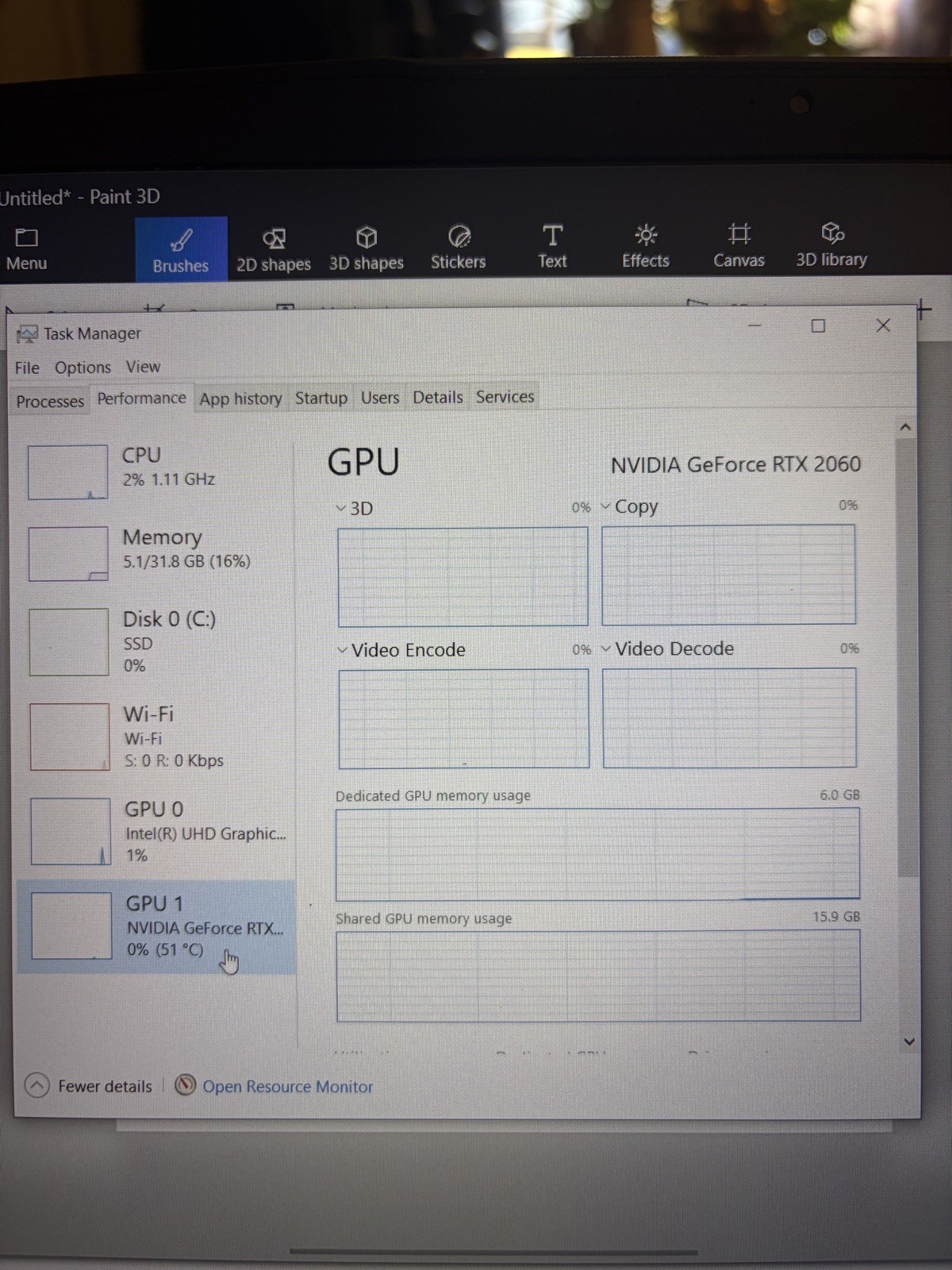Image resolution: width=952 pixels, height=1270 pixels.
Task: Open the 3D library in Paint 3D
Action: coord(831,245)
